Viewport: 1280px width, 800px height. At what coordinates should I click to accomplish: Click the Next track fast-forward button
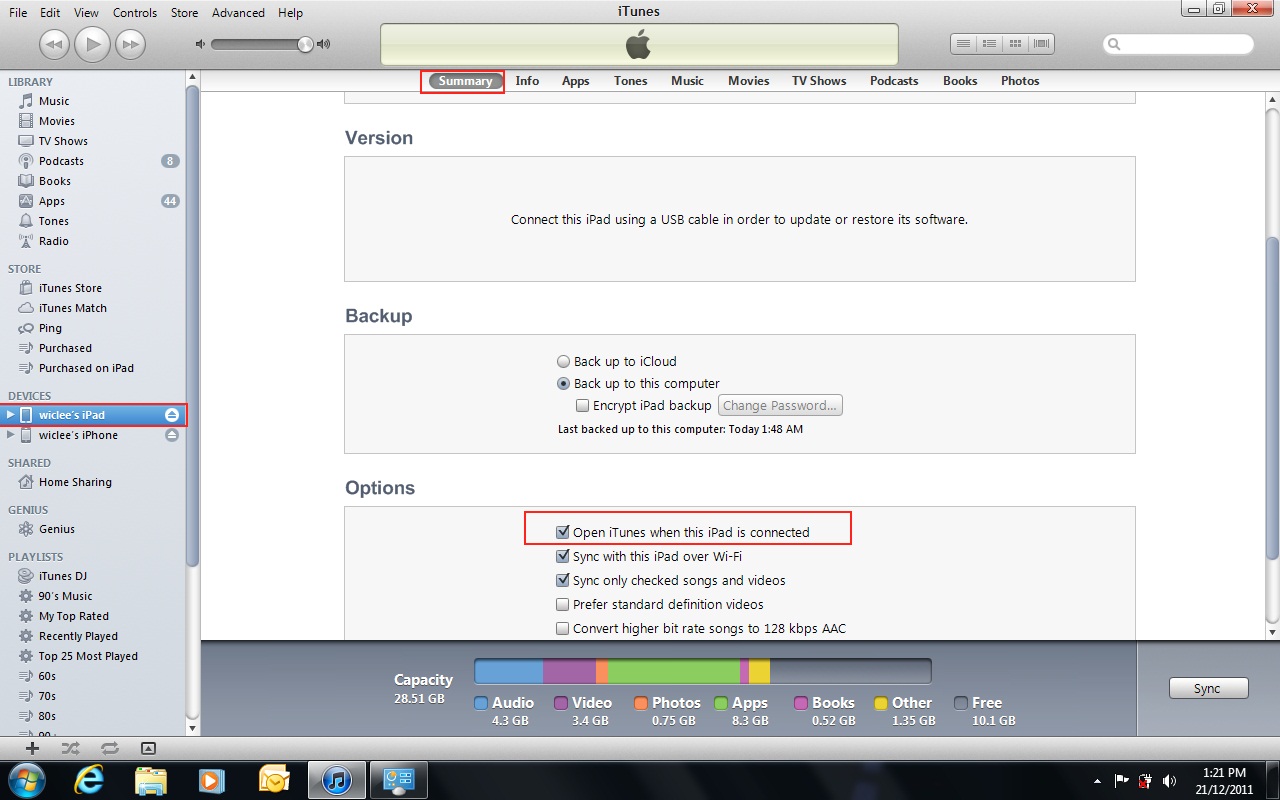click(x=130, y=44)
